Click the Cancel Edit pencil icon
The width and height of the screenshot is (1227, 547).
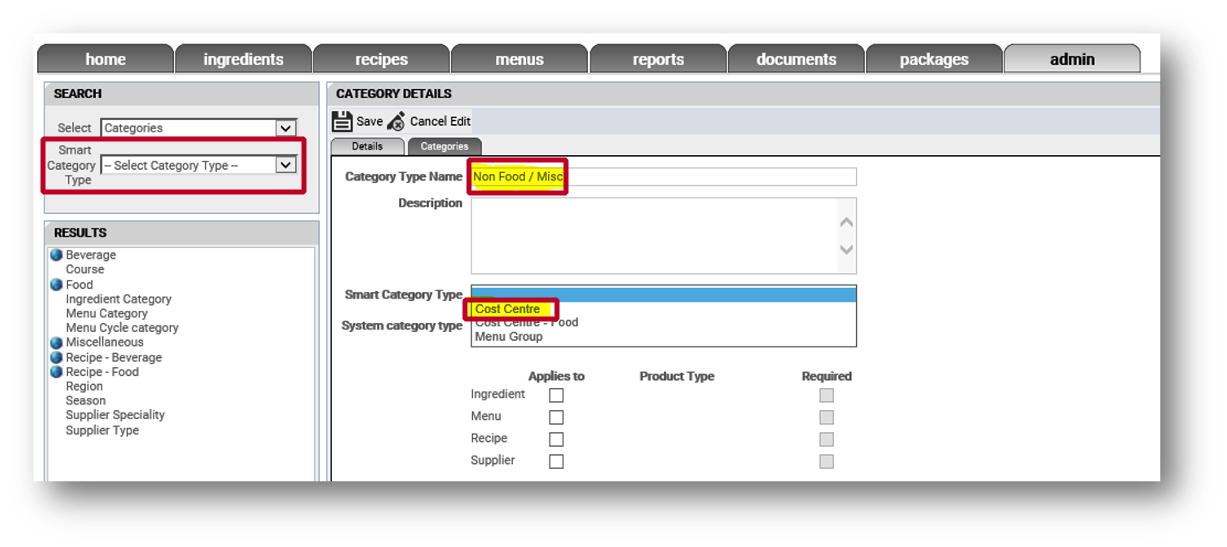click(x=396, y=121)
